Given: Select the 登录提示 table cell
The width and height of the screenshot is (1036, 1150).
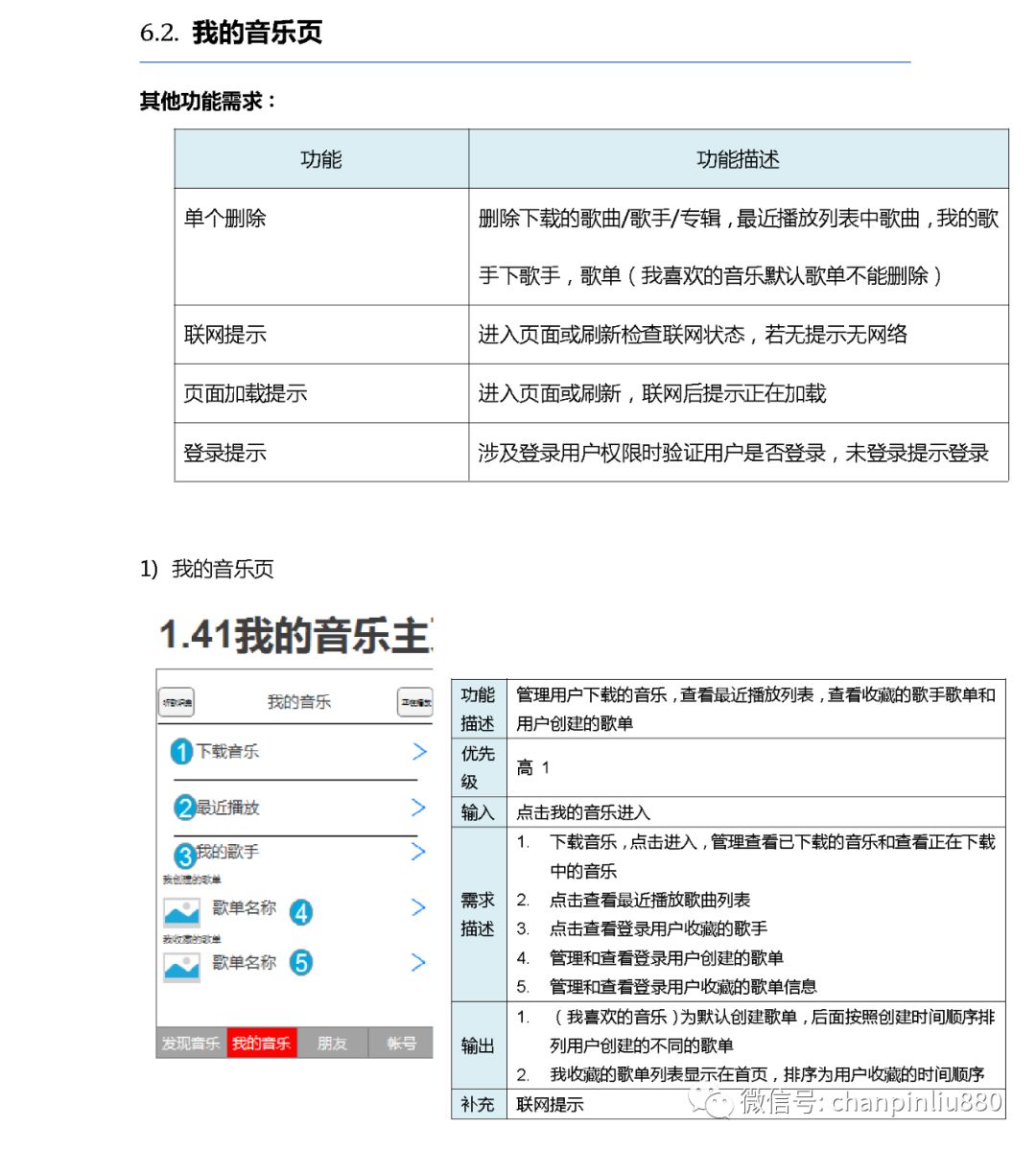Looking at the screenshot, I should [321, 453].
